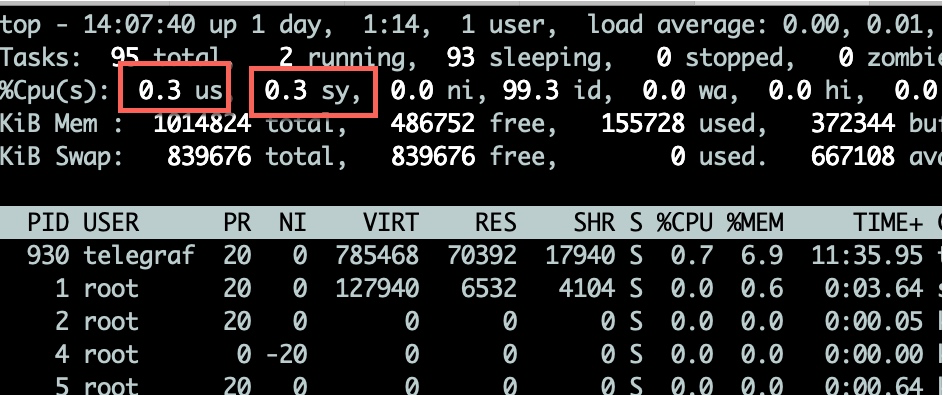The width and height of the screenshot is (943, 395).
Task: Click the 0.6 %MEM value
Action: (x=761, y=288)
